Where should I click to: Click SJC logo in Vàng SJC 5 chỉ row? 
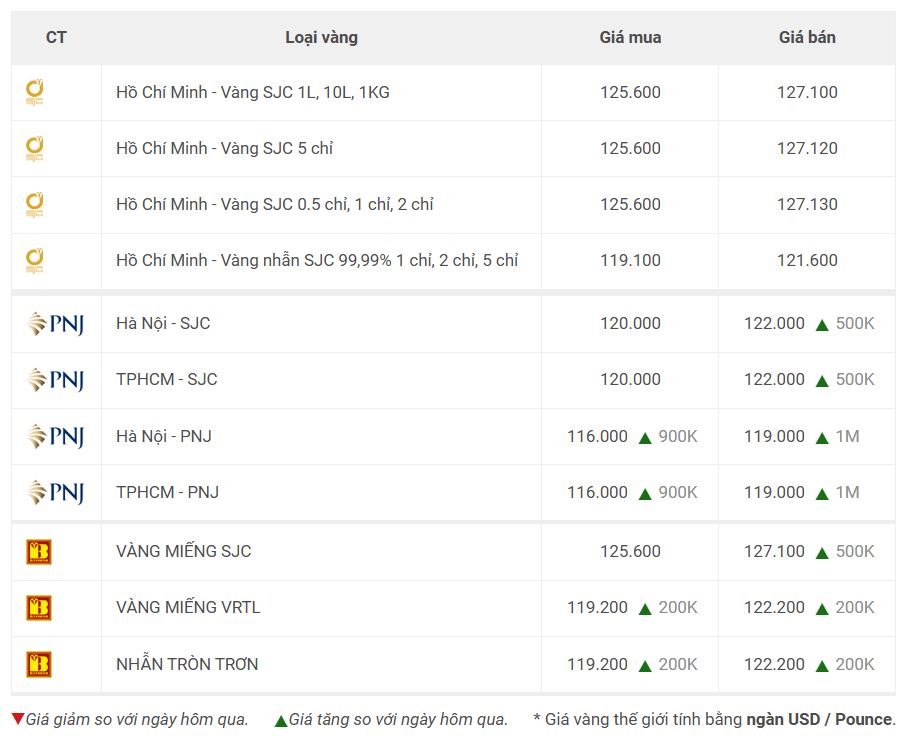[35, 148]
